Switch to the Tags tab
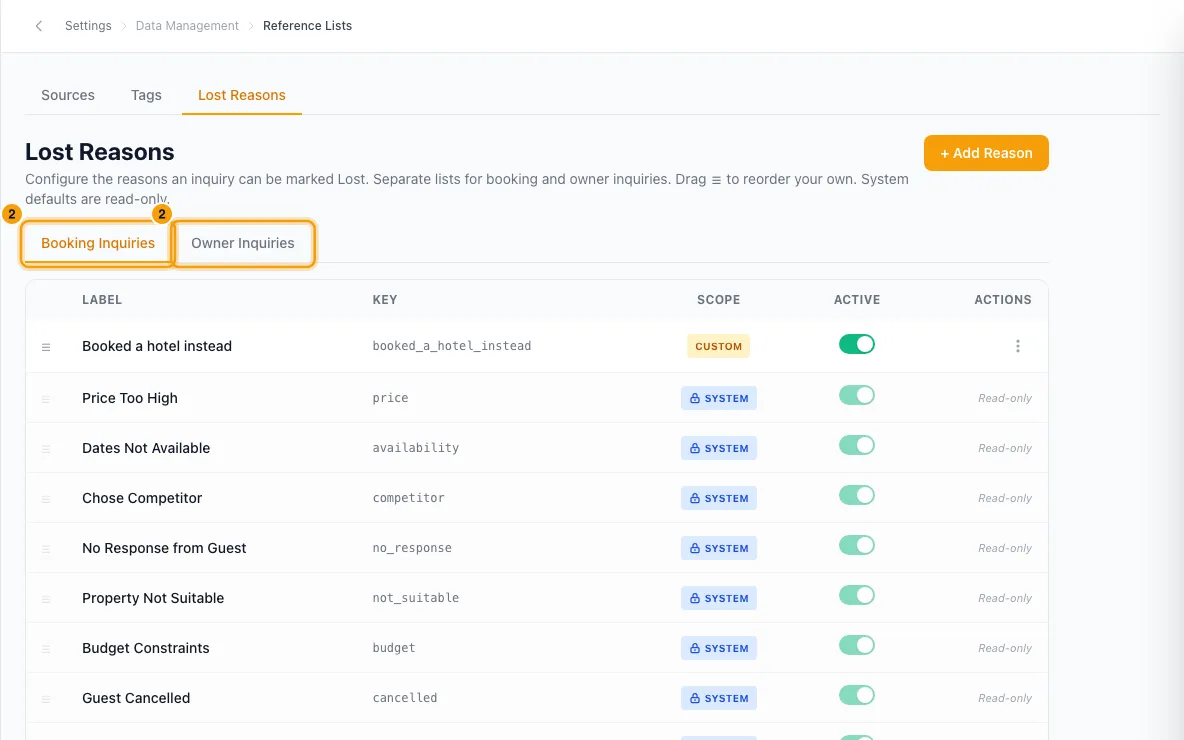This screenshot has height=740, width=1184. pyautogui.click(x=146, y=95)
